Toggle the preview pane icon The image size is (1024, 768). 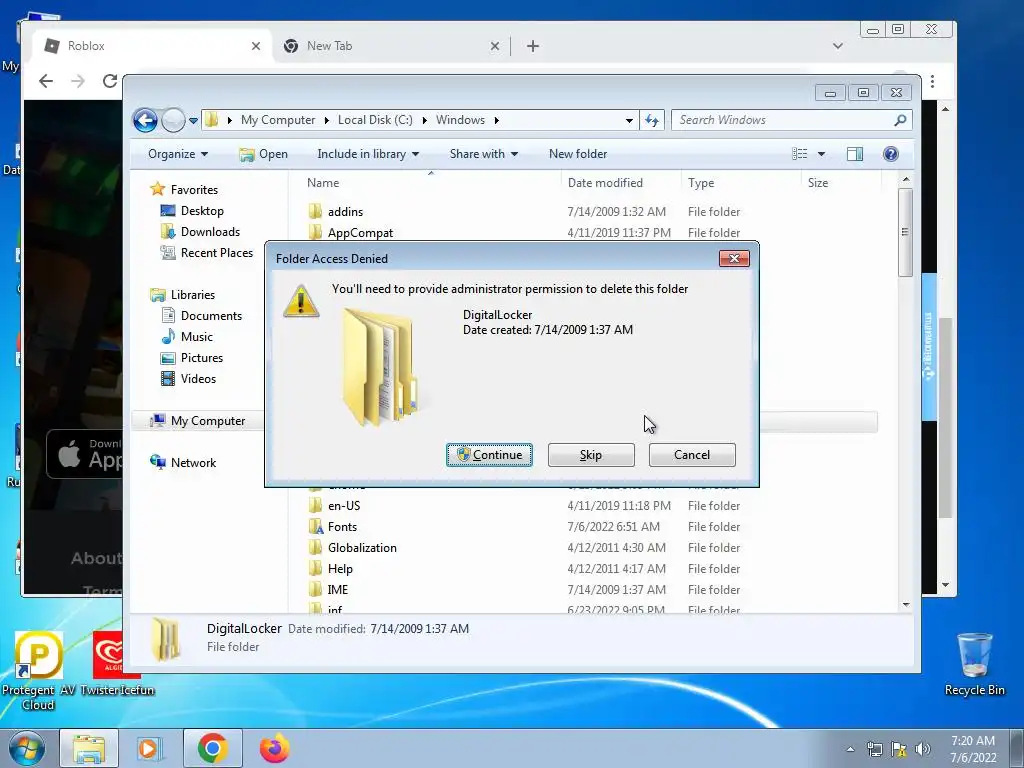854,154
